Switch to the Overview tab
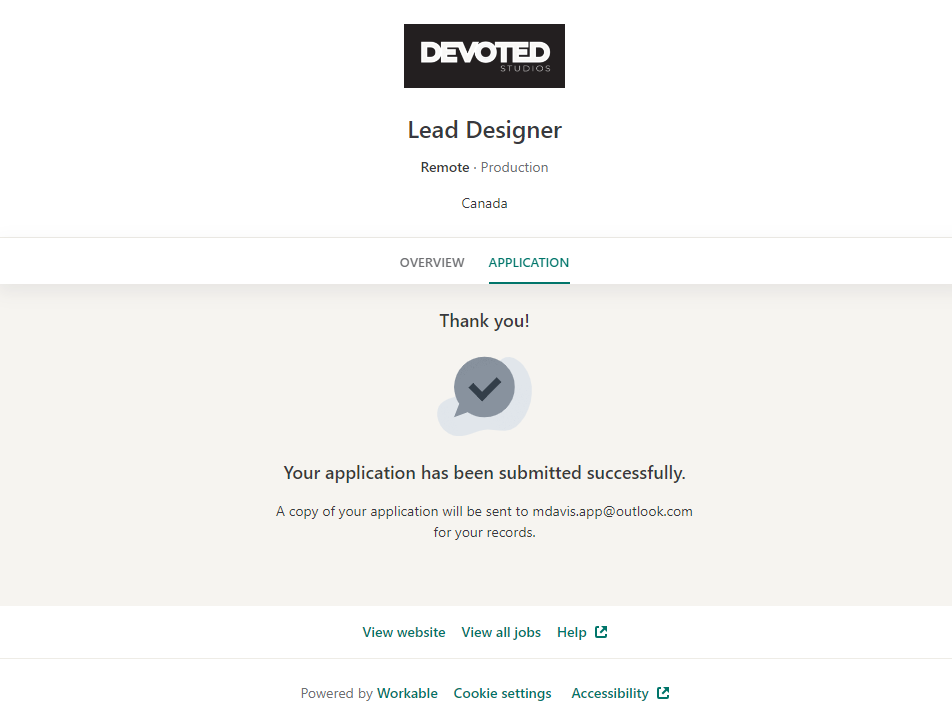952x727 pixels. click(x=432, y=263)
